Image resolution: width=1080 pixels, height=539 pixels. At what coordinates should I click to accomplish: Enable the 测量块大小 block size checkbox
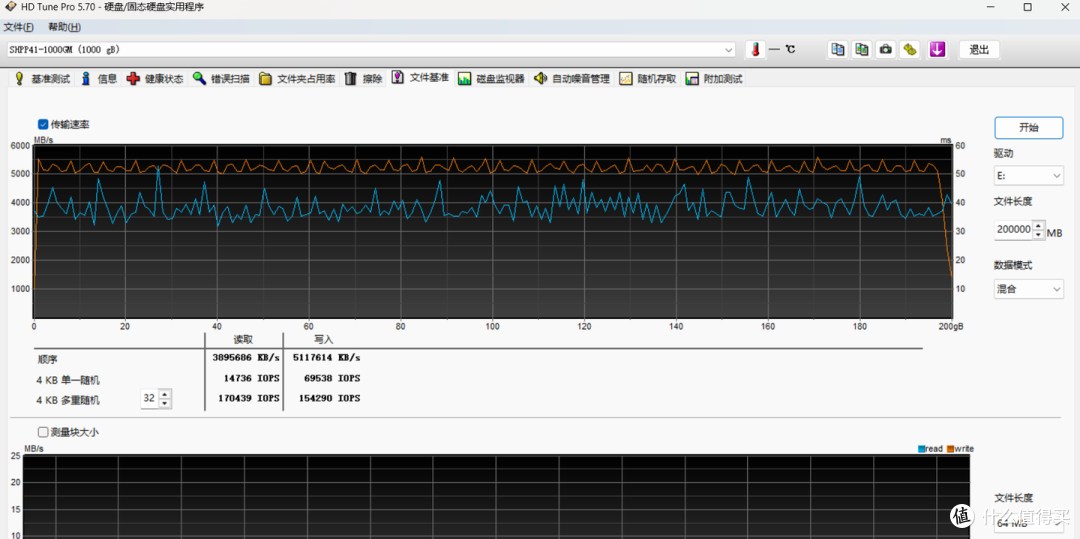pos(43,432)
